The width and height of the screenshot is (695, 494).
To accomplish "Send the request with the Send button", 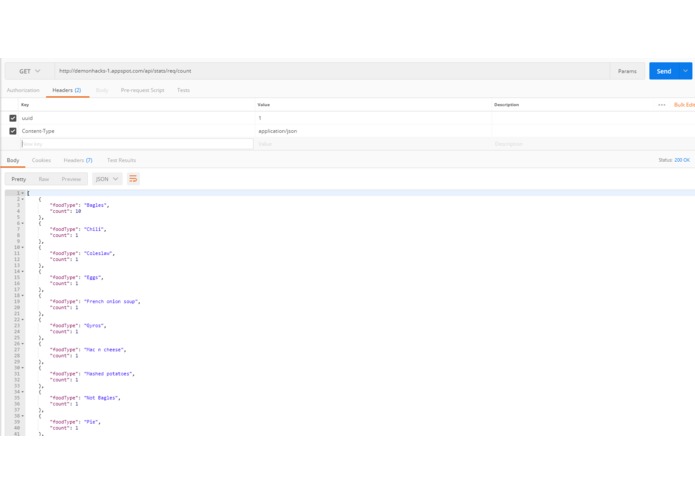I will click(664, 71).
